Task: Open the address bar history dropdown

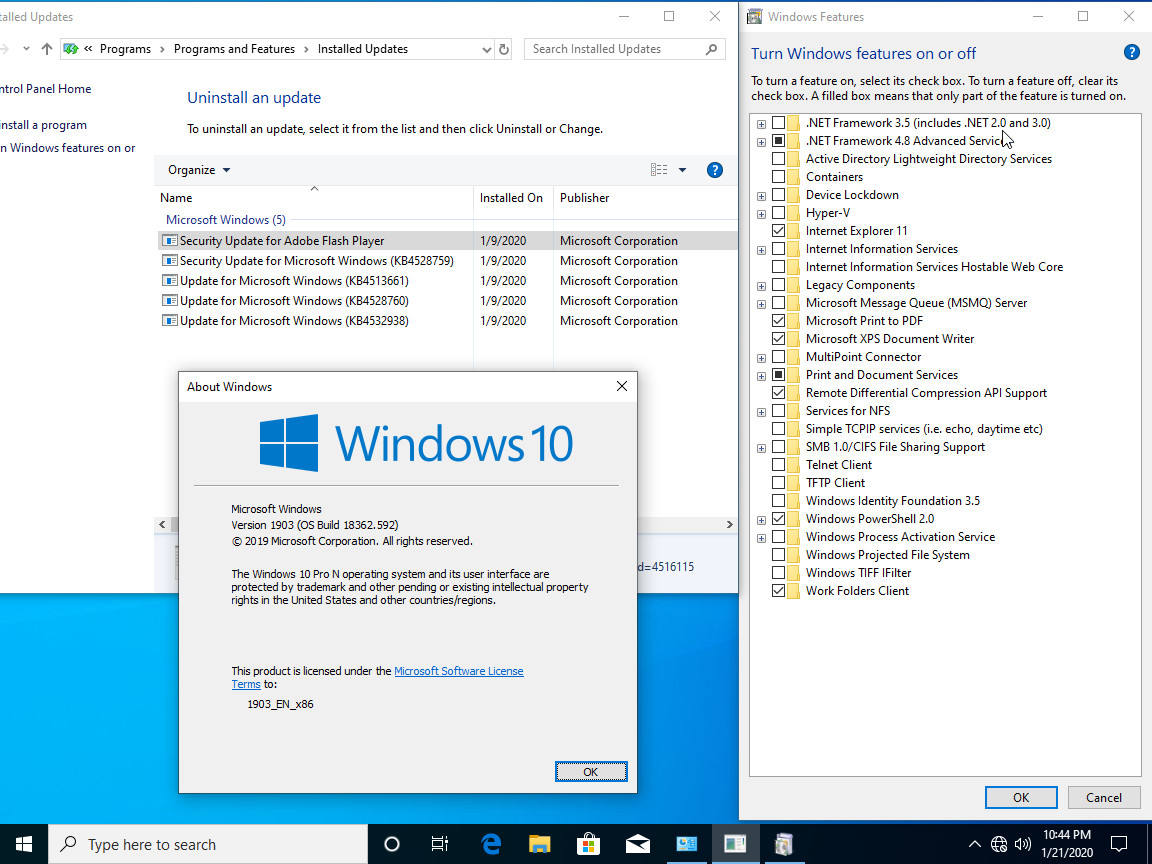Action: point(486,49)
